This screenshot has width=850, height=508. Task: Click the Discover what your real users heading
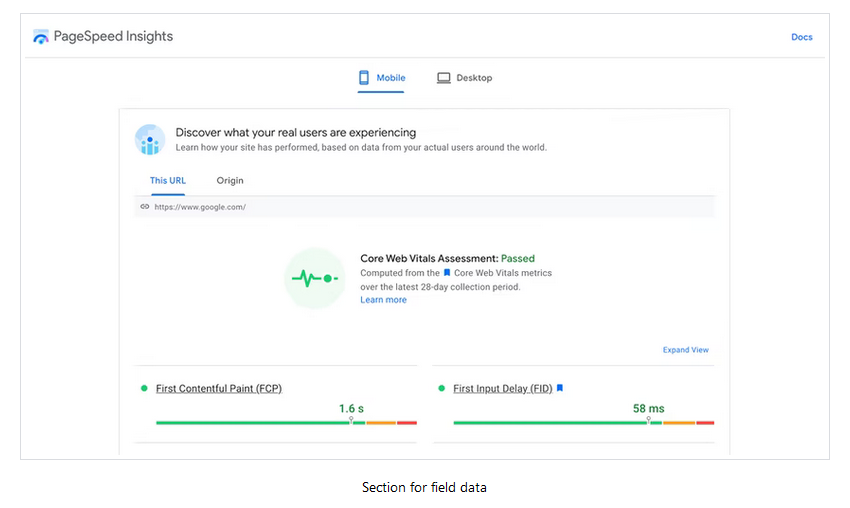click(x=296, y=132)
